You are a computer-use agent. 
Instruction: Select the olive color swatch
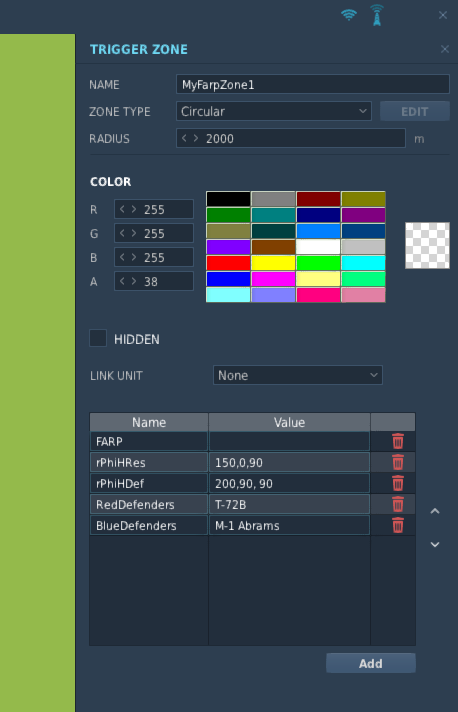(363, 199)
